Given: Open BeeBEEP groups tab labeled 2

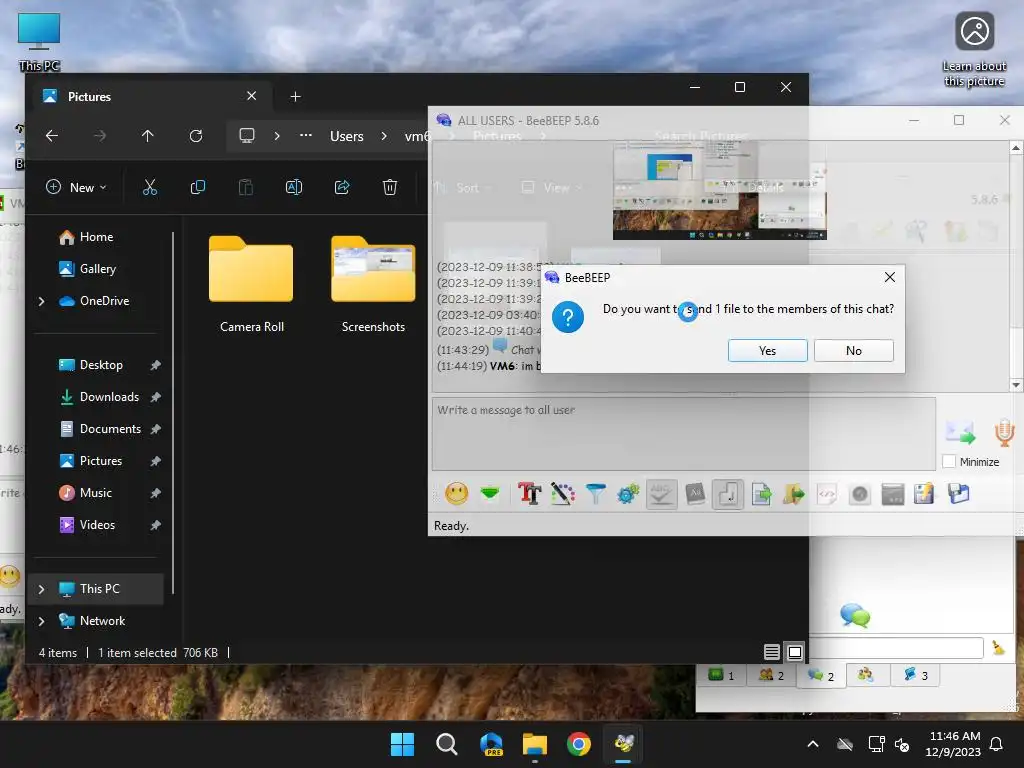Looking at the screenshot, I should click(771, 675).
